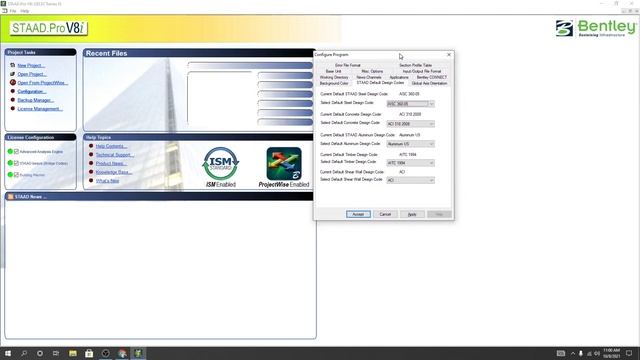The height and width of the screenshot is (360, 640).
Task: Open Chrome from the taskbar
Action: [122, 353]
